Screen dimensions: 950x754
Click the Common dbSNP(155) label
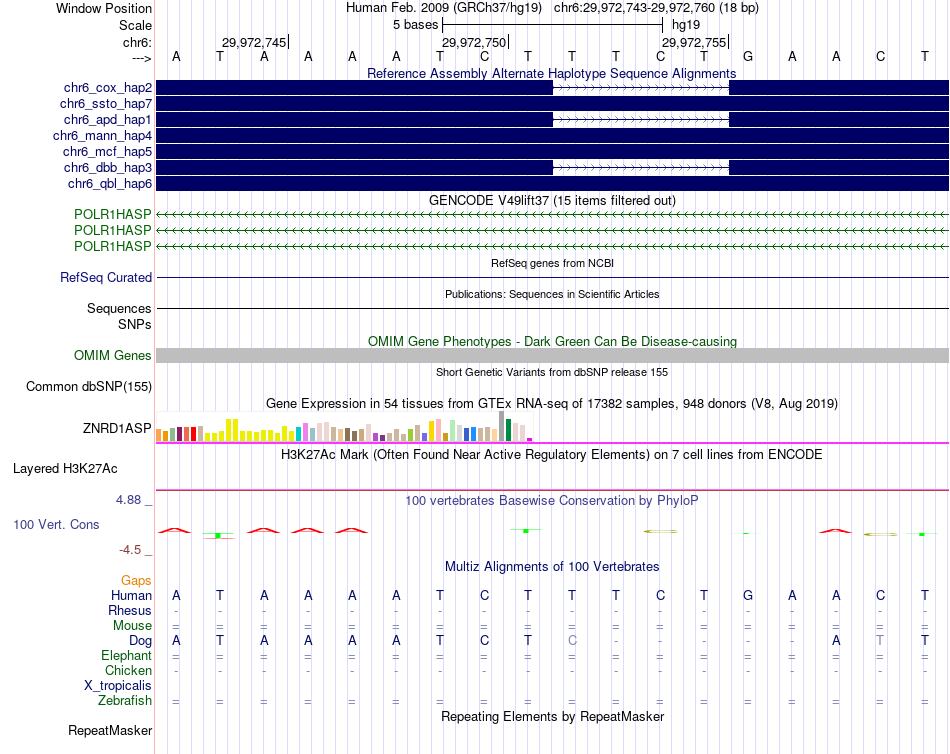pyautogui.click(x=89, y=387)
